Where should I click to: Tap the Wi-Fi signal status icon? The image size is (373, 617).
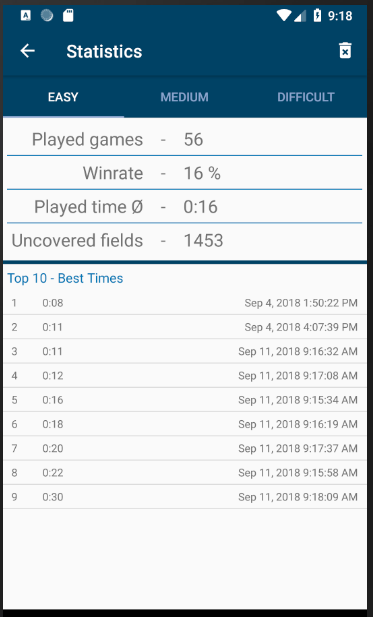point(283,15)
